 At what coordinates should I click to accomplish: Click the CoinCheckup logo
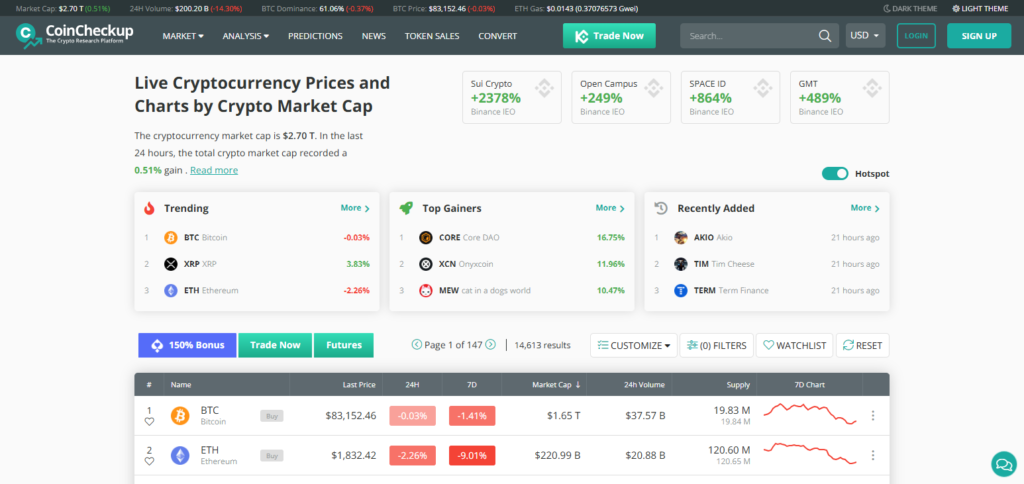pos(74,36)
